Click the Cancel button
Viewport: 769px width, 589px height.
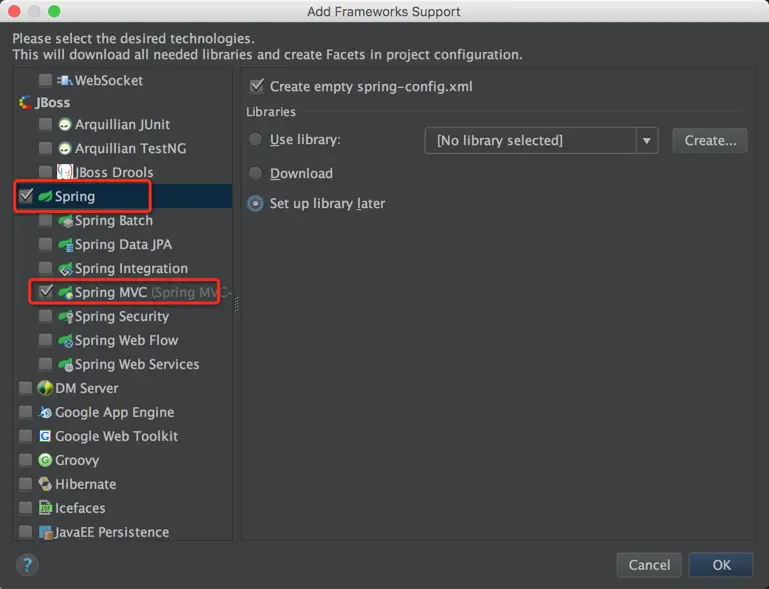click(649, 565)
